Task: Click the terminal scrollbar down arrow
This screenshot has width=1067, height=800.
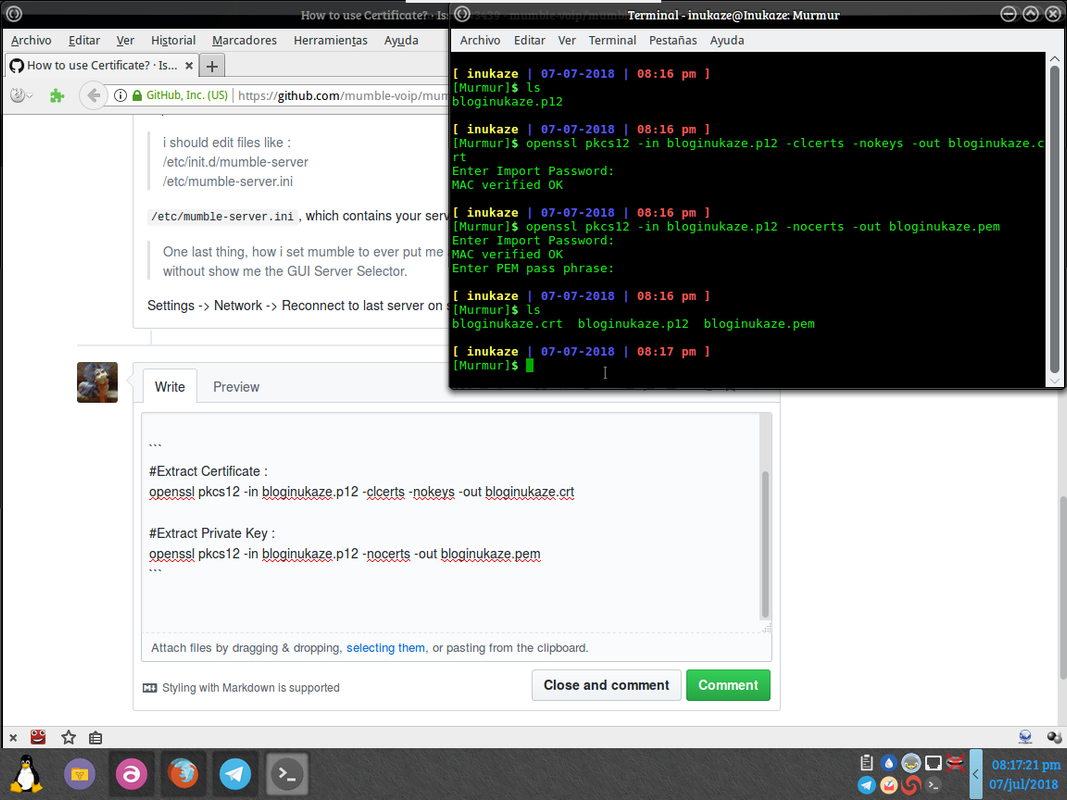Action: tap(1054, 381)
